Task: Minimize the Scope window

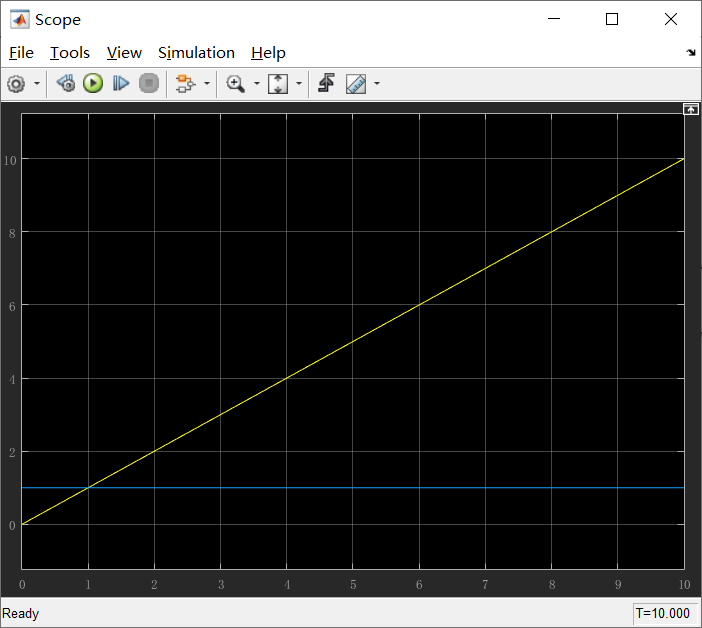Action: coord(554,19)
